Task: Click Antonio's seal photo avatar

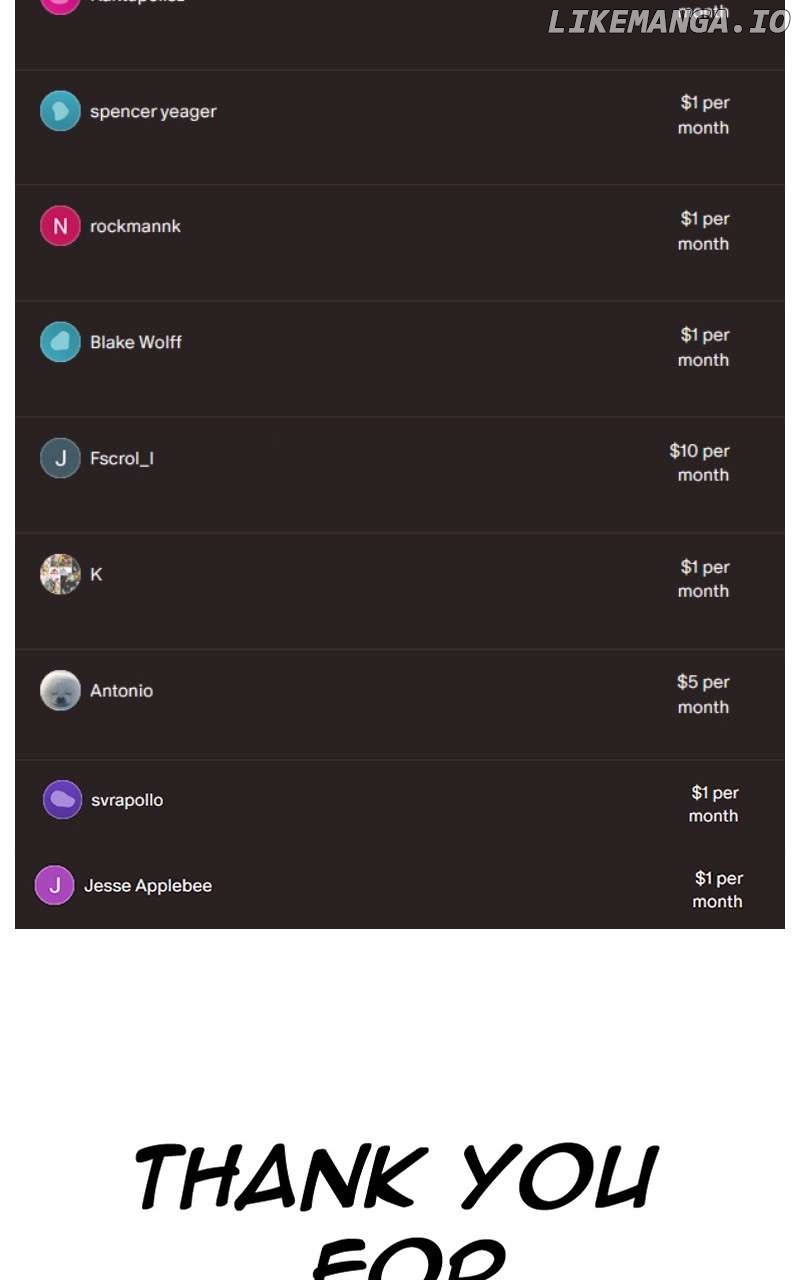Action: tap(60, 690)
